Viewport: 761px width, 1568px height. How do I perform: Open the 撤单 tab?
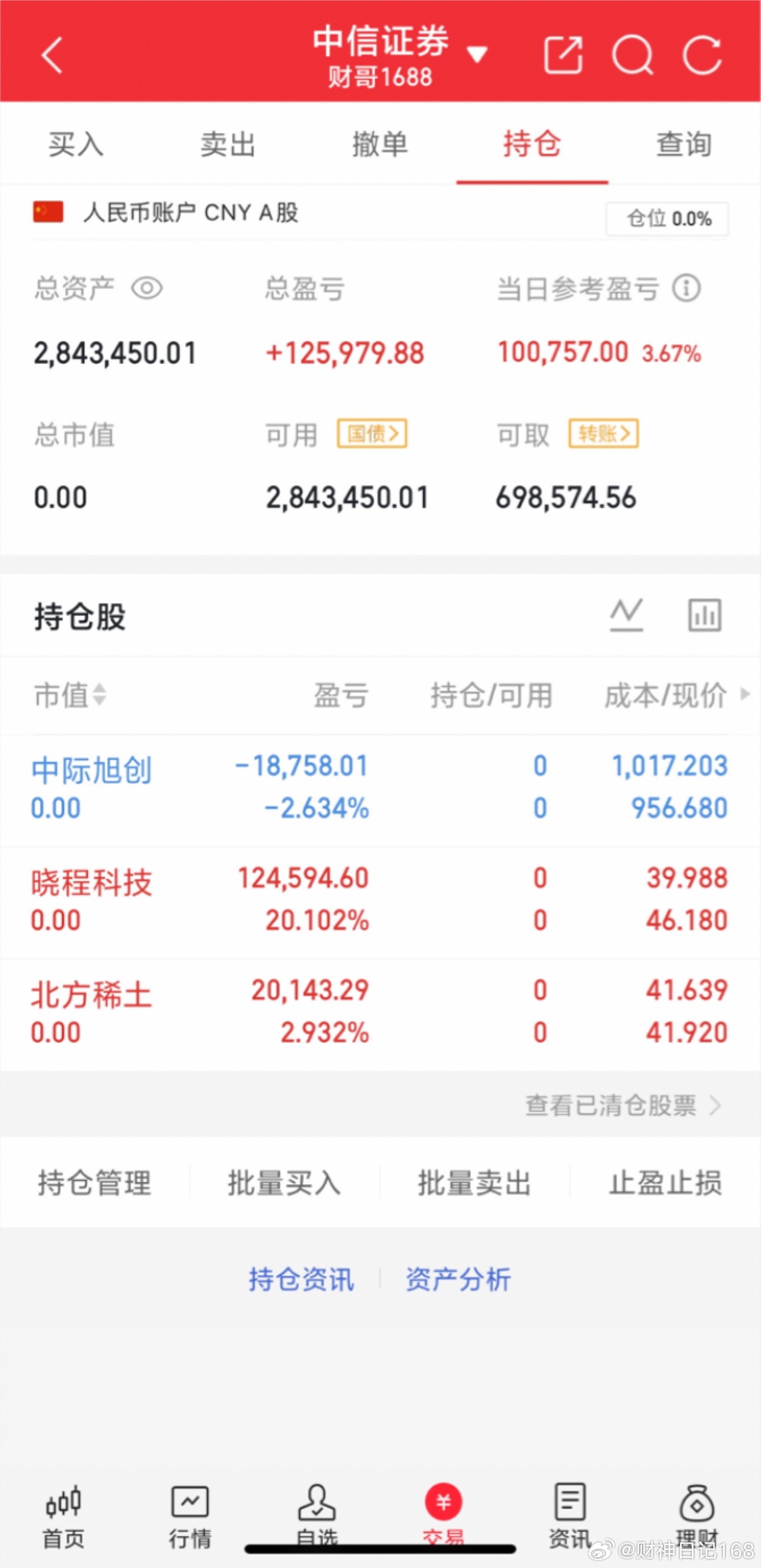380,144
